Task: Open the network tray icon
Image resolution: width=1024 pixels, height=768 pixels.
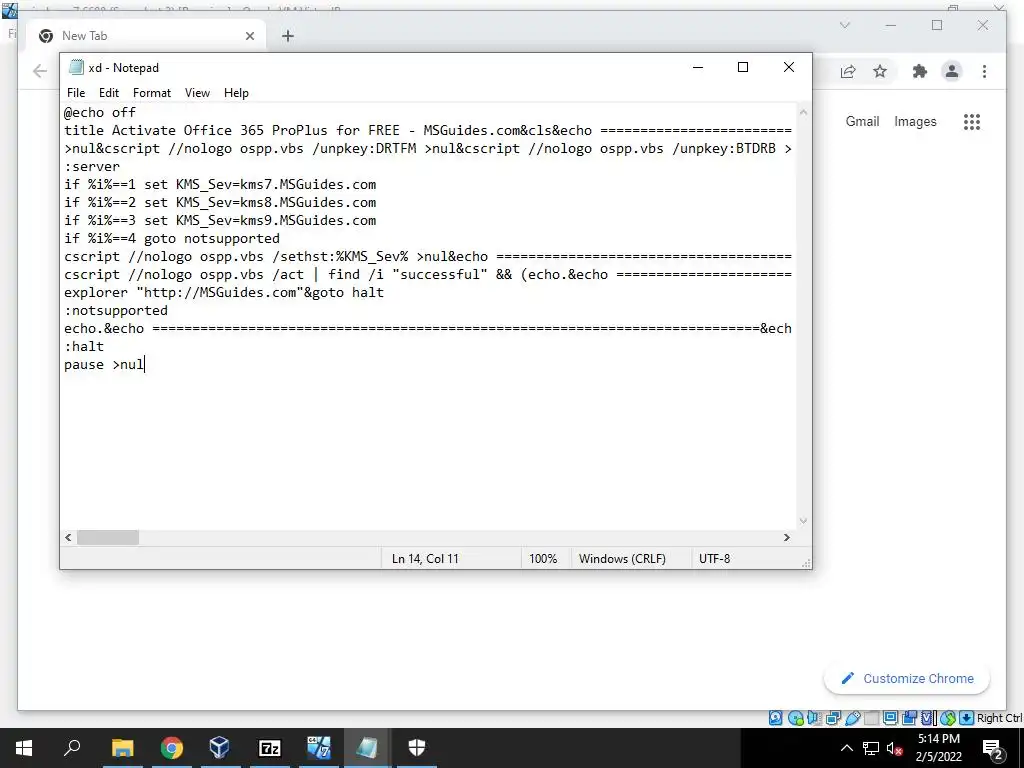Action: tap(871, 748)
